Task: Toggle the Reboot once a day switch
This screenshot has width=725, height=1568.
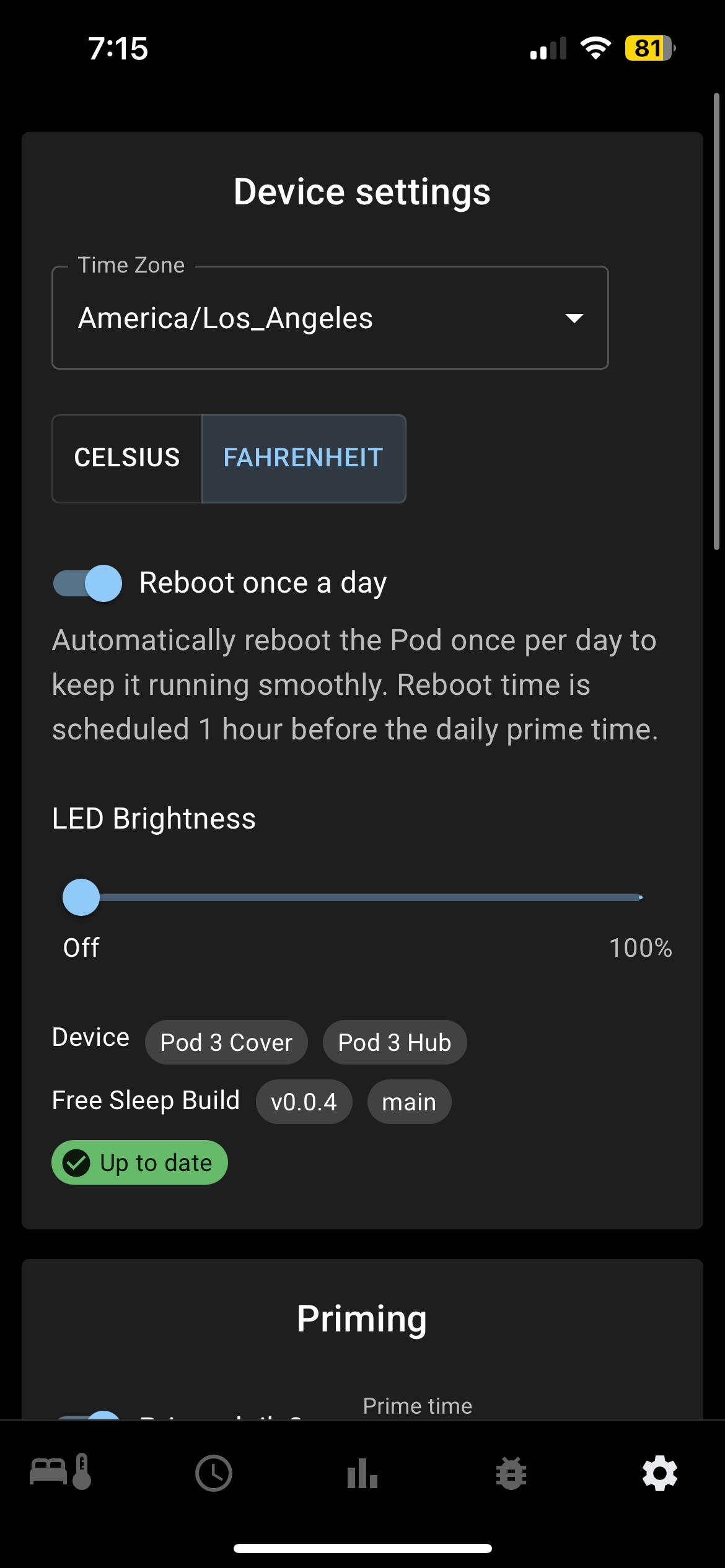Action: tap(87, 583)
